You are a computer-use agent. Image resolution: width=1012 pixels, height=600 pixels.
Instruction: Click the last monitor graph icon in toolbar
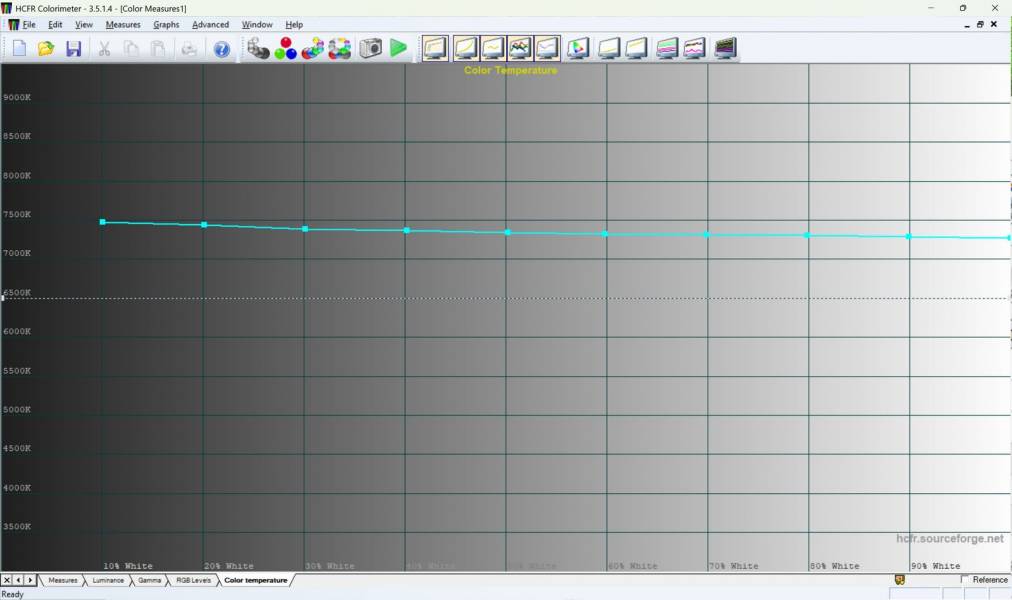click(725, 48)
